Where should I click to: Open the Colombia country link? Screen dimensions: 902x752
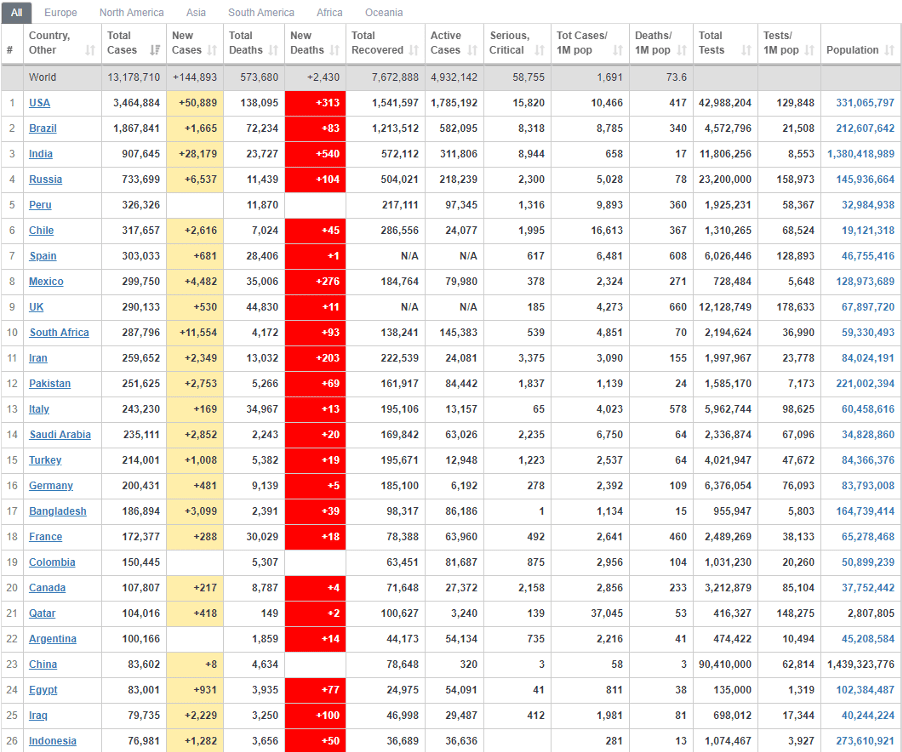point(52,562)
